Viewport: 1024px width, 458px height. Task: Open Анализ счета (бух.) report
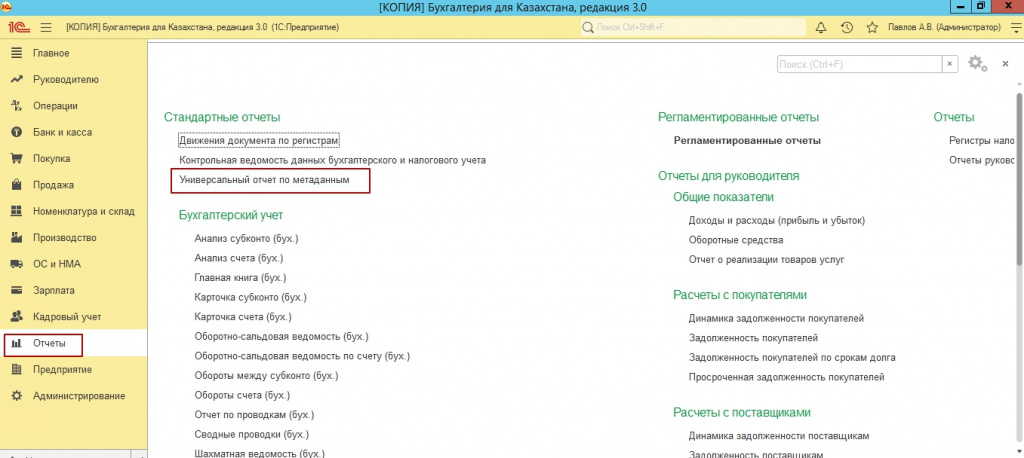pos(238,258)
